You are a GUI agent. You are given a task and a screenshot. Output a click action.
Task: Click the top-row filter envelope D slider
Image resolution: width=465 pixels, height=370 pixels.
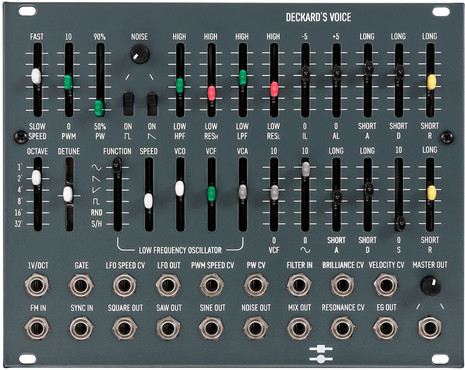click(399, 72)
